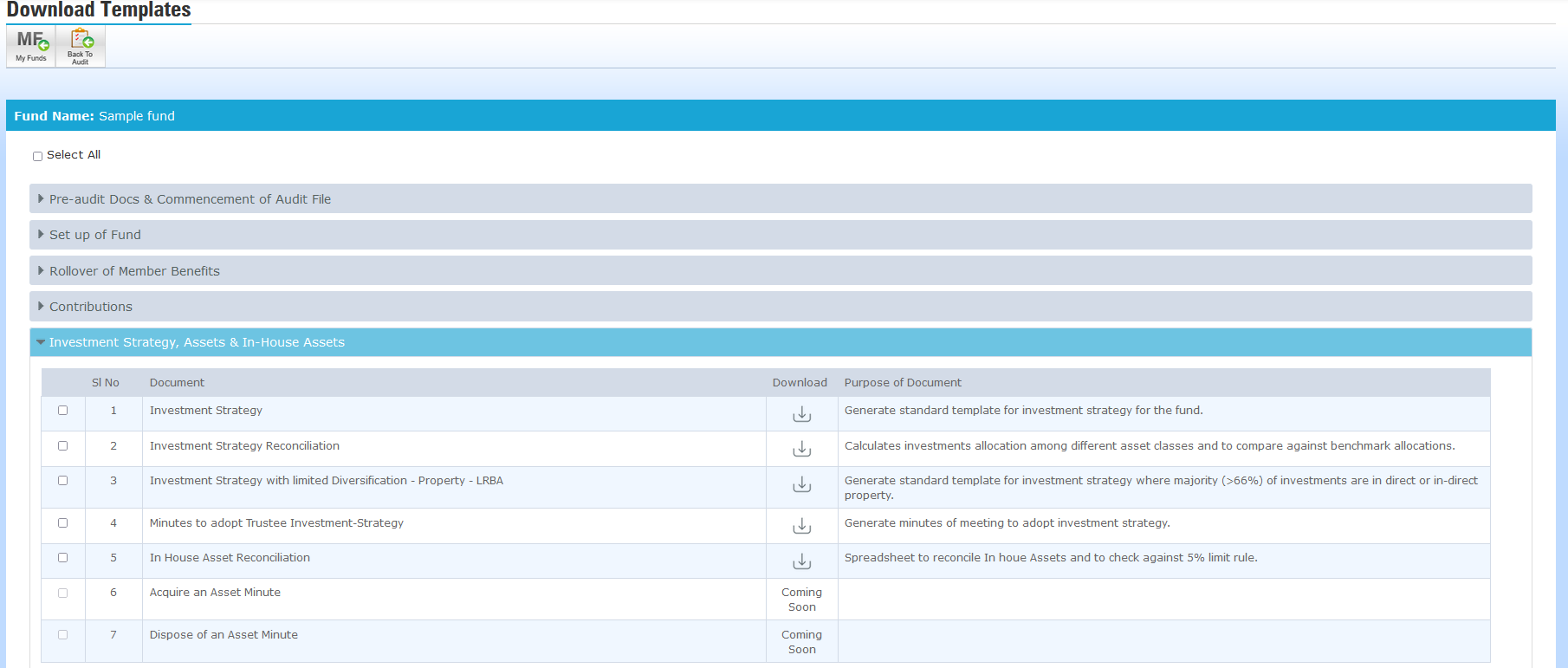
Task: Download Minutes to adopt Trustee Investment-Strategy
Action: click(801, 526)
